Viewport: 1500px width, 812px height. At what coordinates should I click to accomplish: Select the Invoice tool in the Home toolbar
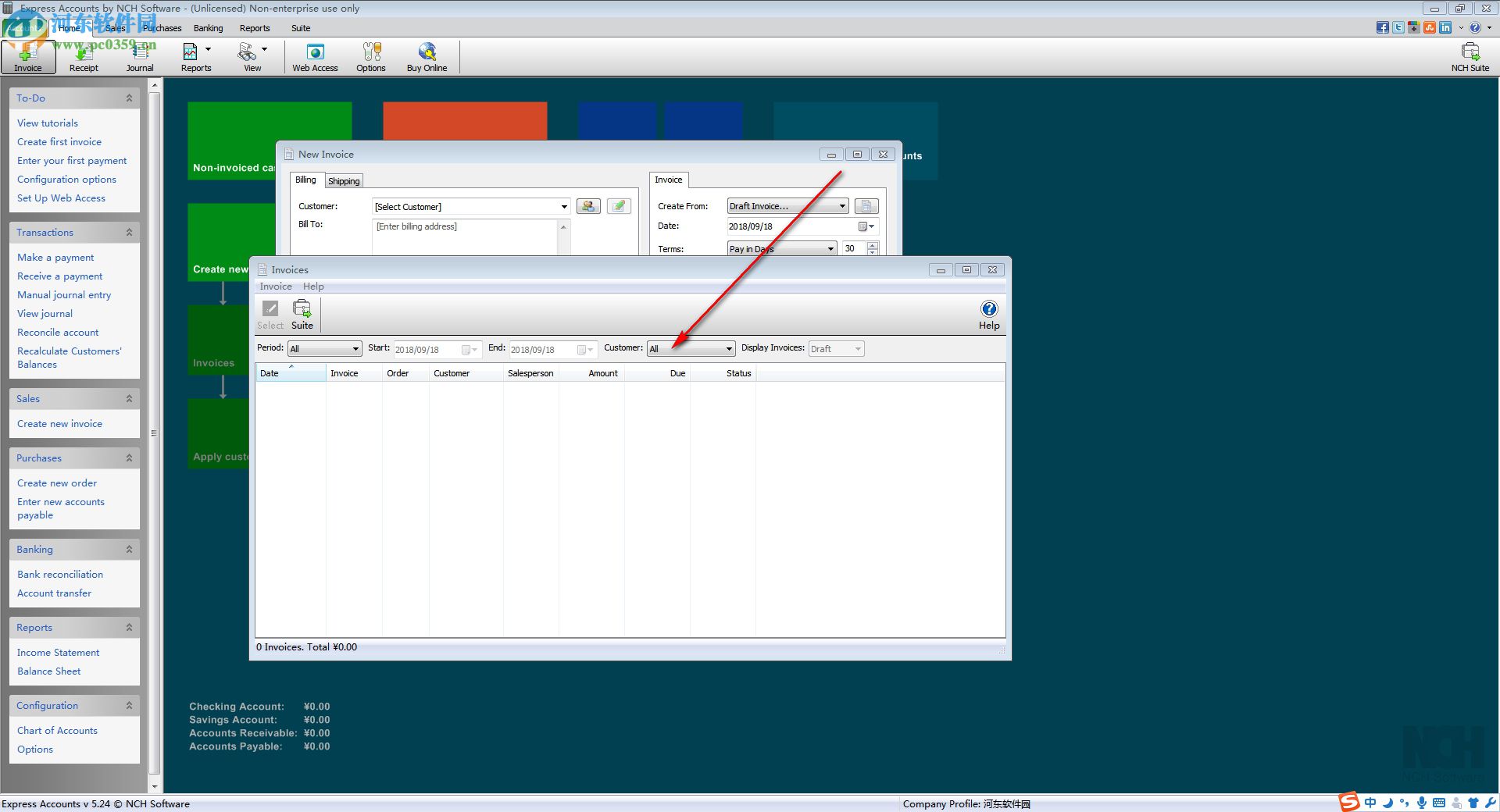coord(27,55)
